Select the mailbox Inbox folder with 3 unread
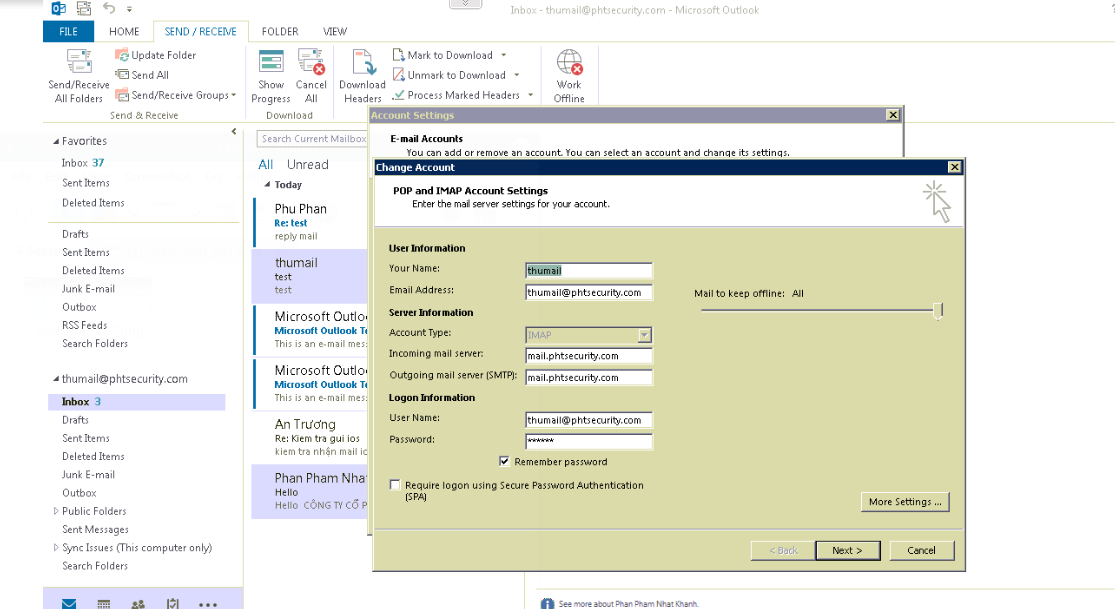The image size is (1115, 609). pos(137,402)
